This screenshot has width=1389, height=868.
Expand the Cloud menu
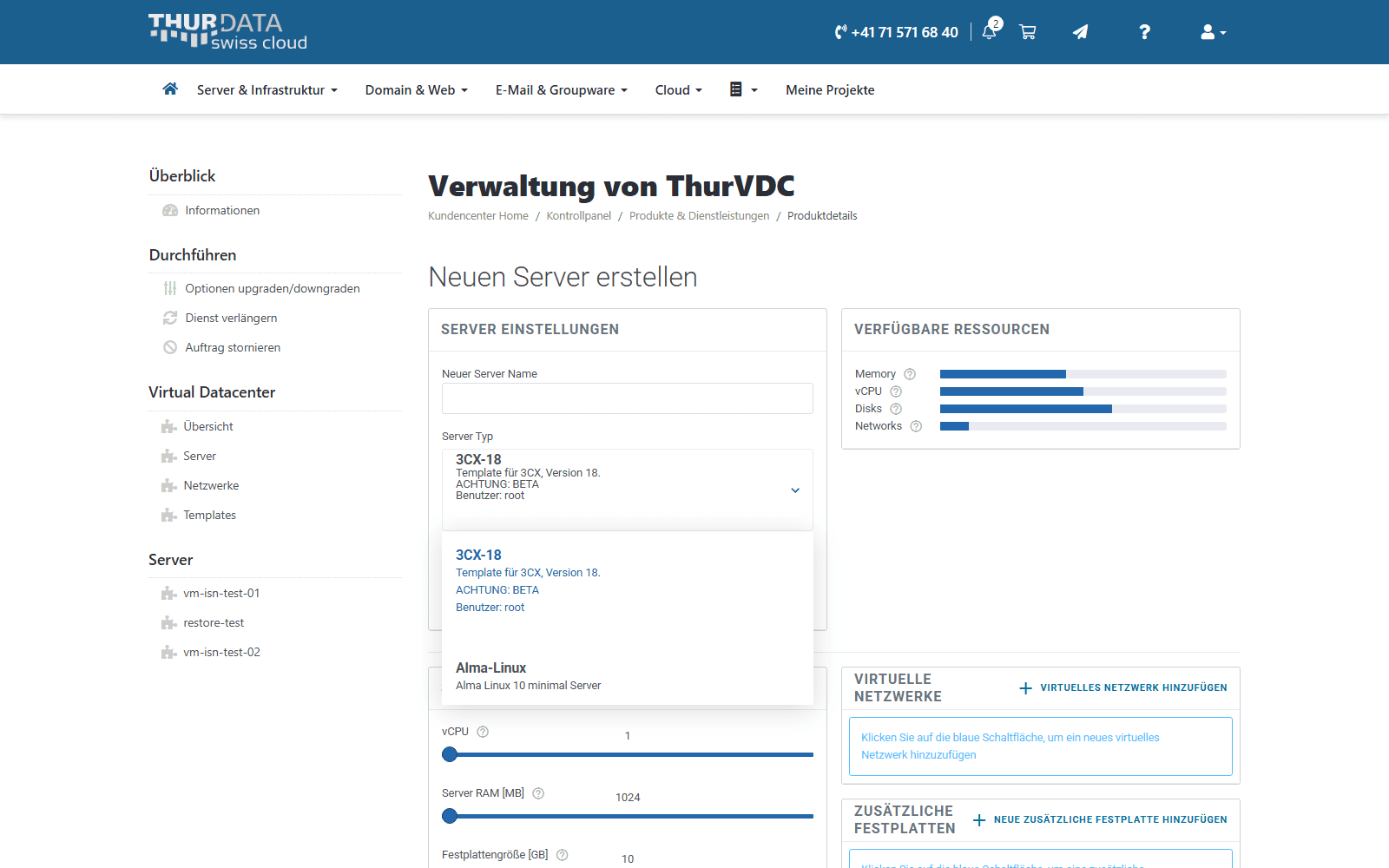[x=678, y=90]
